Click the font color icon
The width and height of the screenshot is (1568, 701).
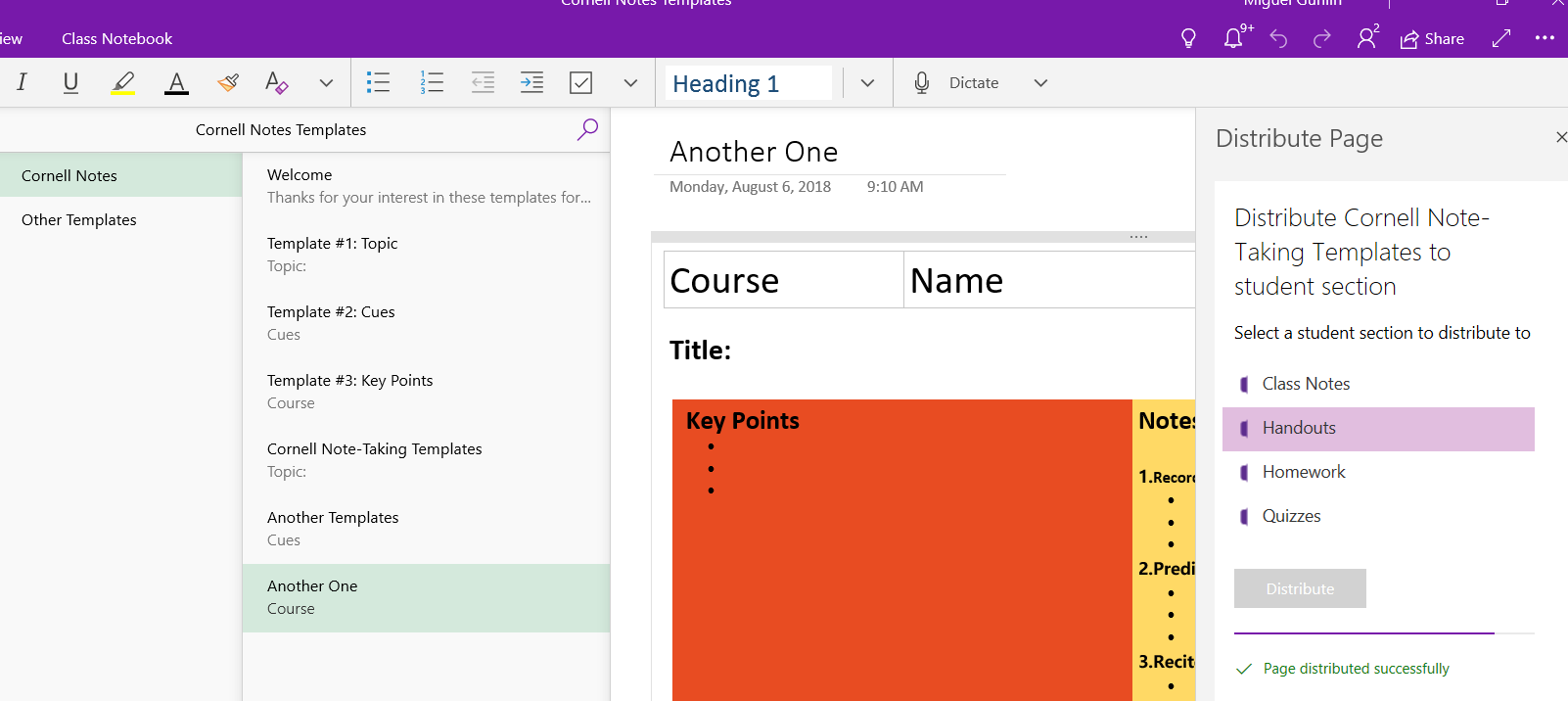[176, 82]
